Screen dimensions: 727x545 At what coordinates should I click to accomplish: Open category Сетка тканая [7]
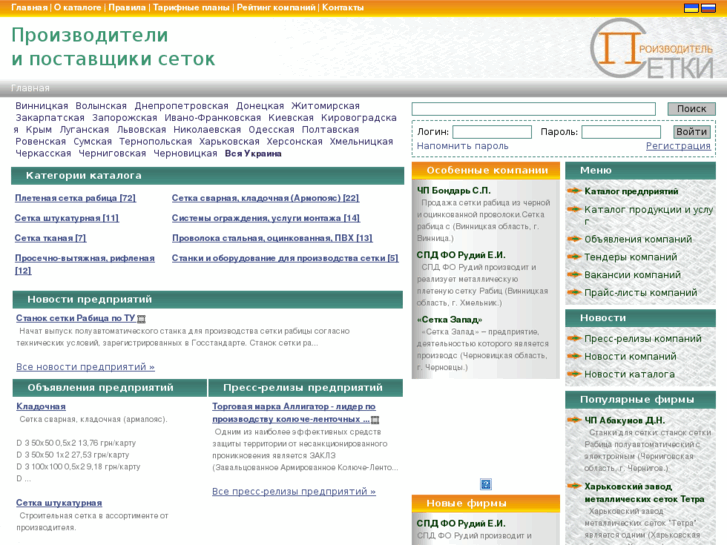[x=51, y=238]
